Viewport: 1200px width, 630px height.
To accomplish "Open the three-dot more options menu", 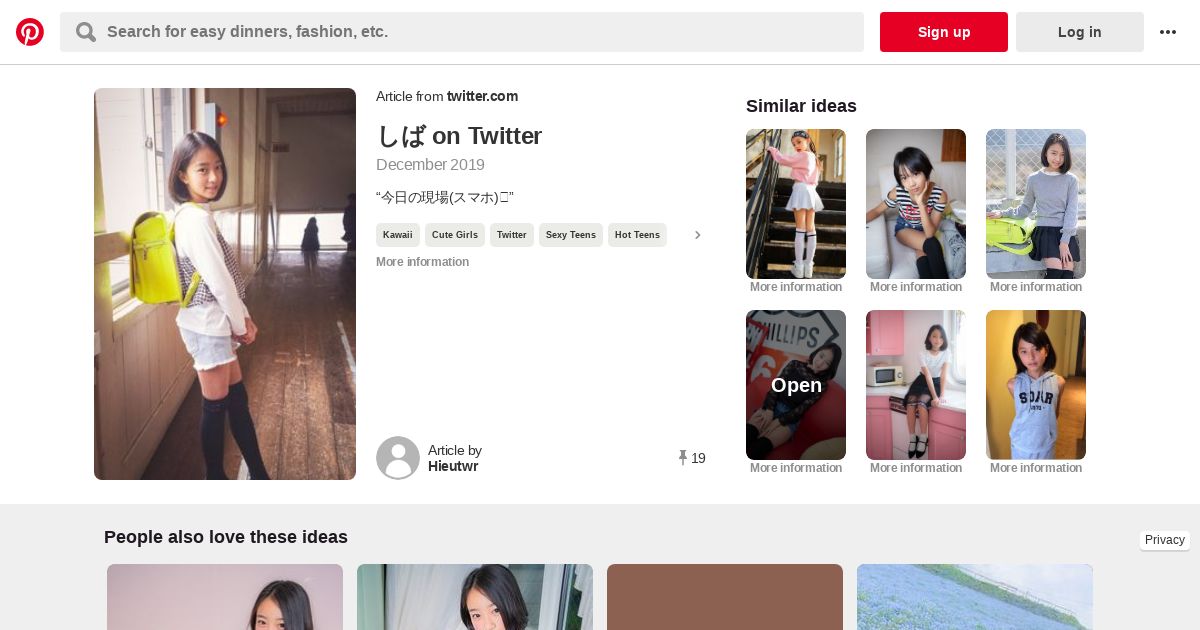I will [x=1168, y=32].
